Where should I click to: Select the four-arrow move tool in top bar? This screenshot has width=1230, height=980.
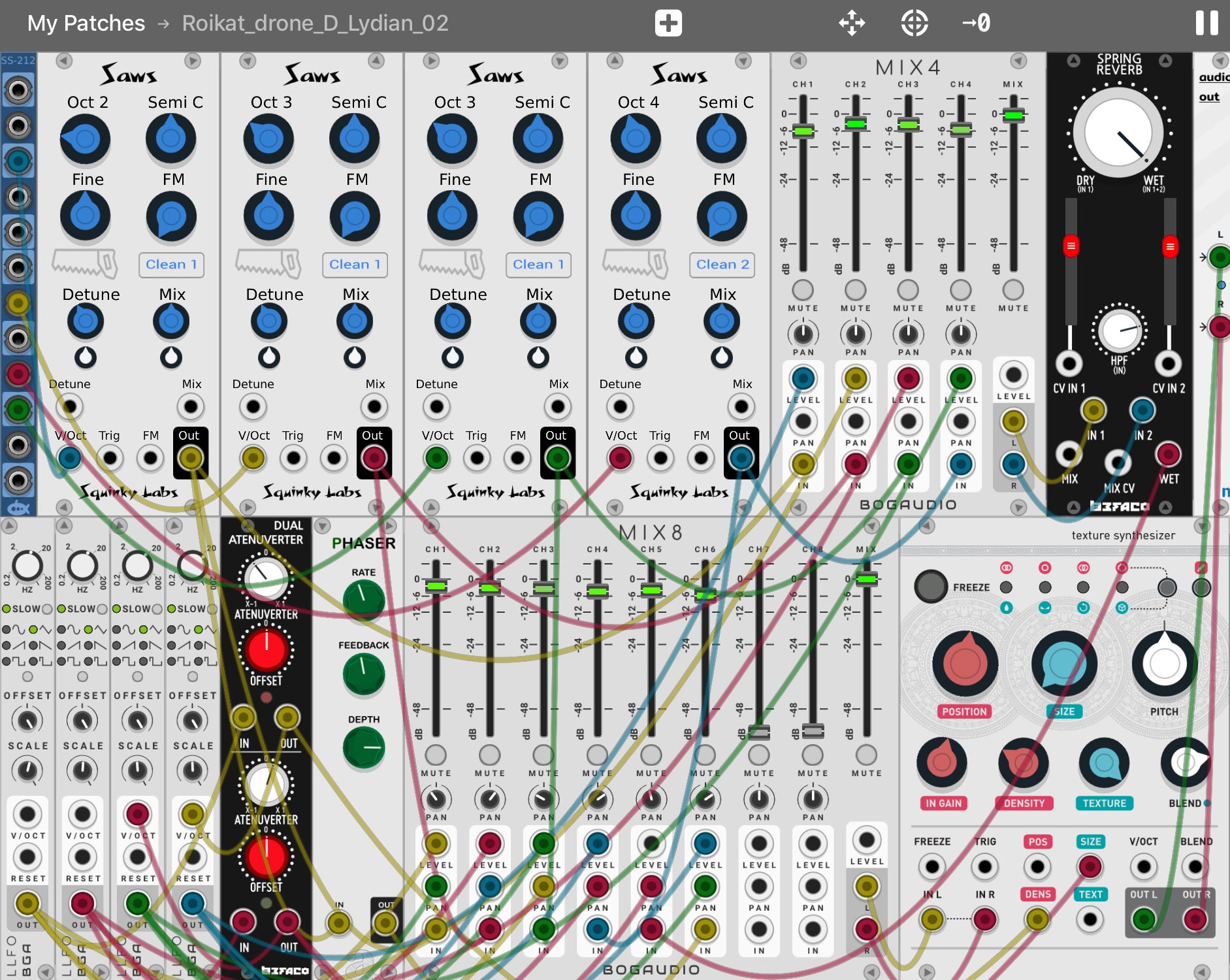pyautogui.click(x=852, y=24)
